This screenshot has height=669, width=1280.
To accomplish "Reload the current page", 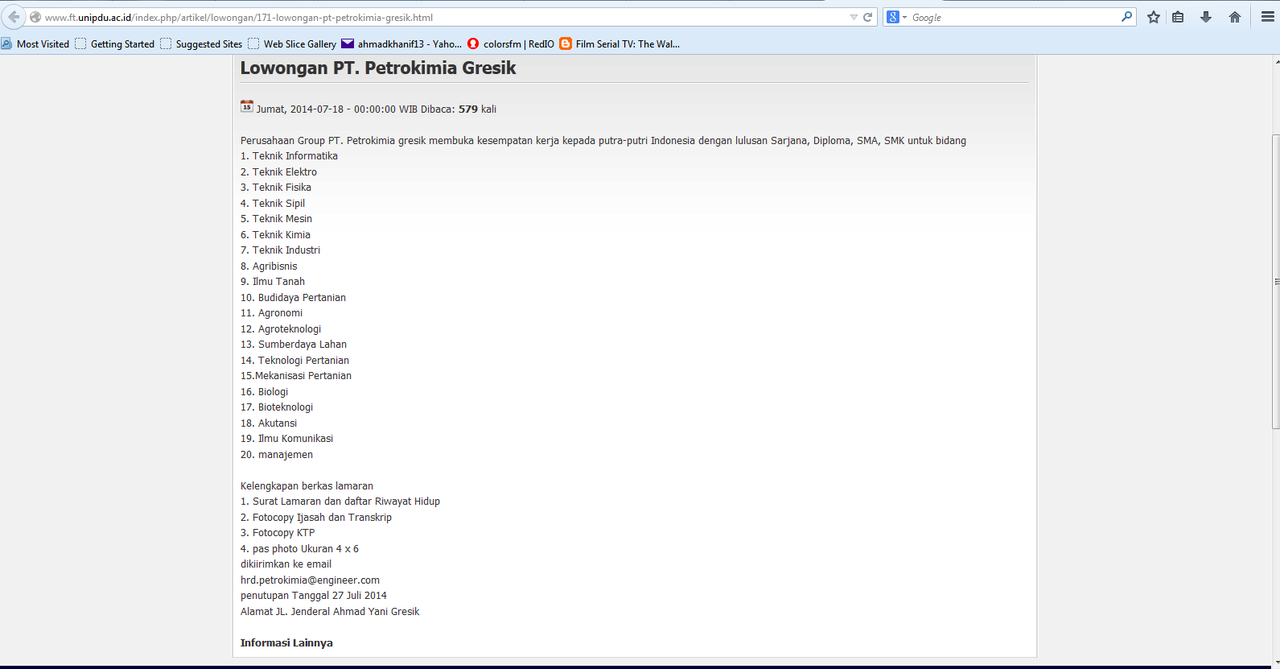I will pyautogui.click(x=868, y=17).
